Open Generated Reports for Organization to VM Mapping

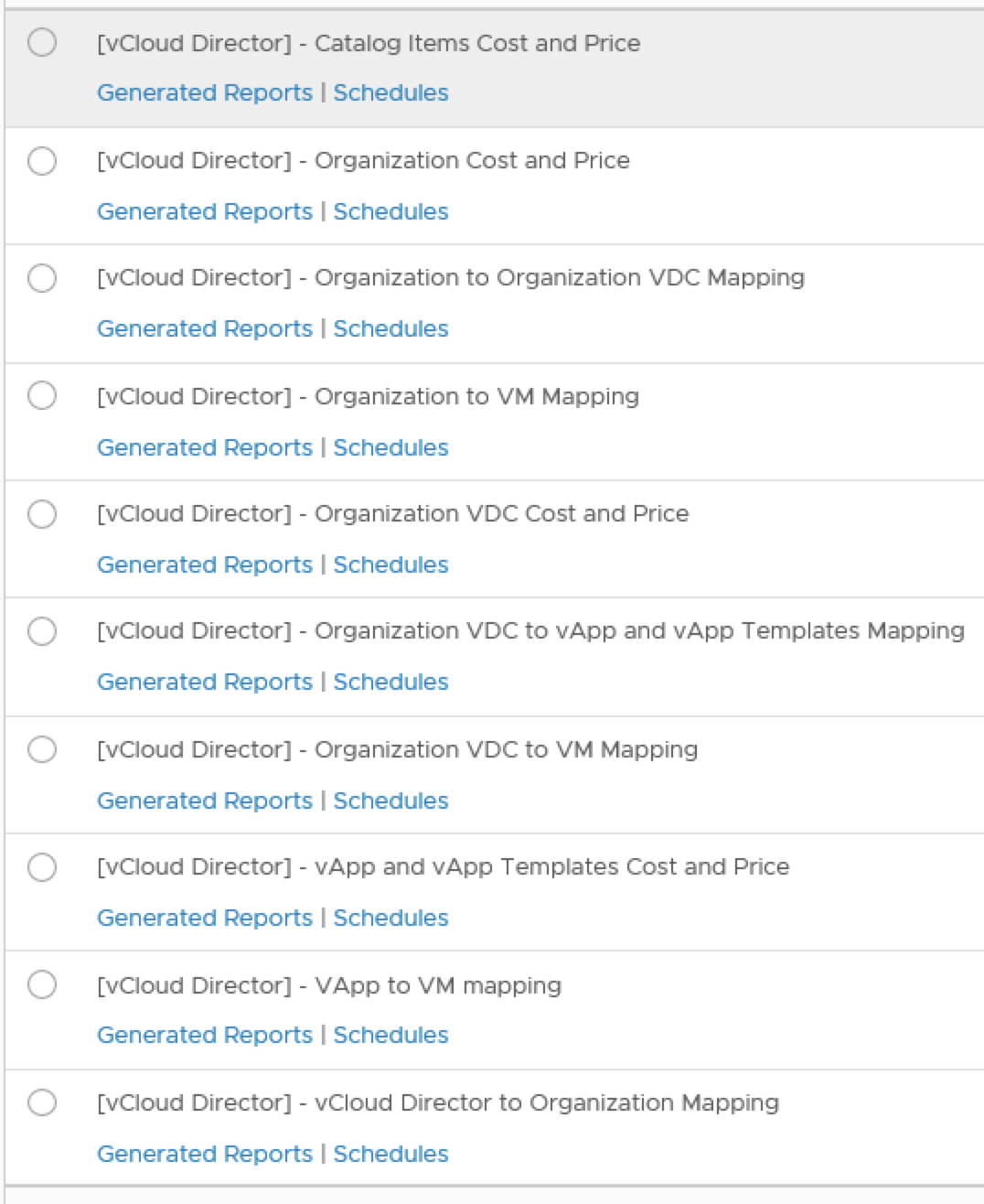pyautogui.click(x=205, y=447)
